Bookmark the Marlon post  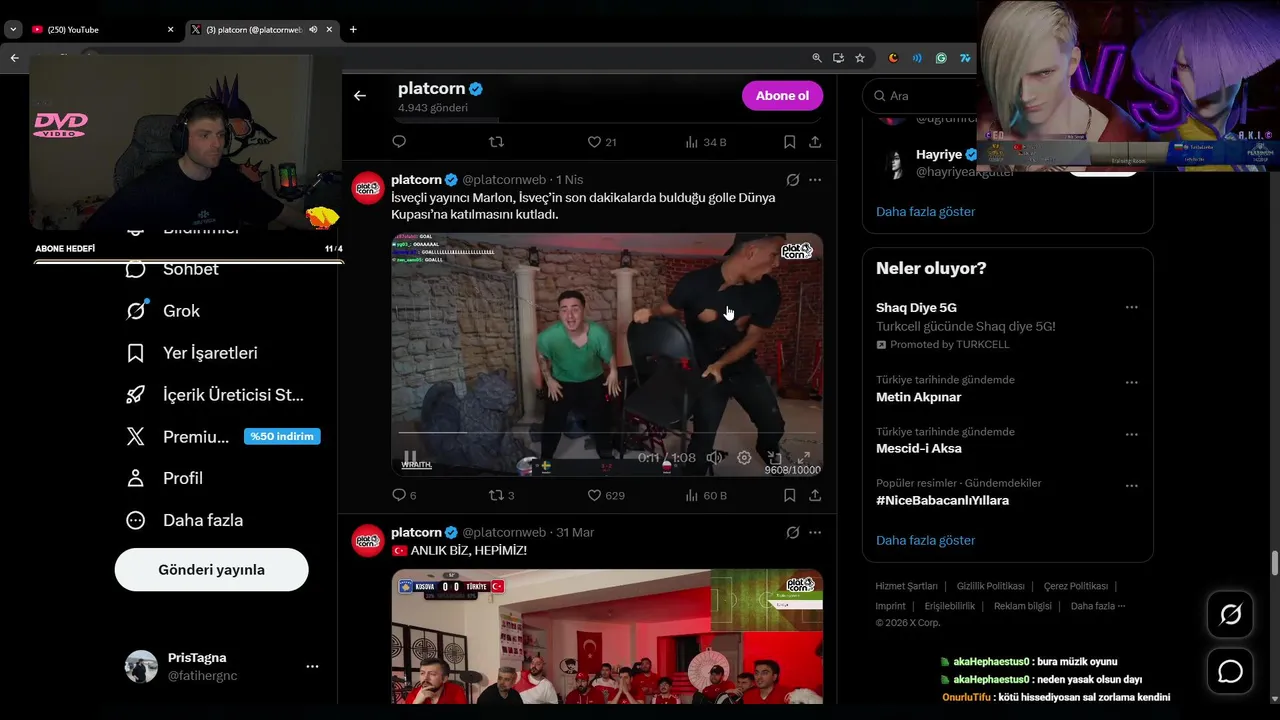point(789,495)
